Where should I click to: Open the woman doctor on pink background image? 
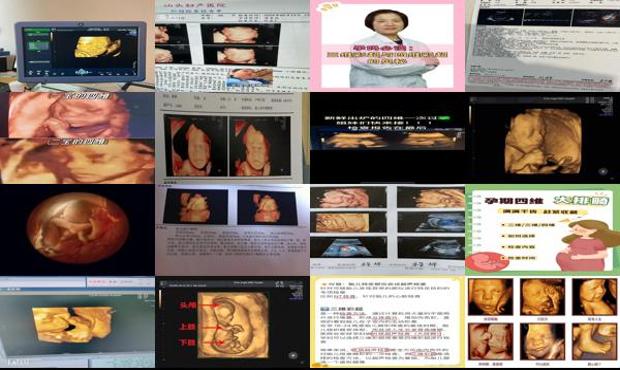coord(387,46)
